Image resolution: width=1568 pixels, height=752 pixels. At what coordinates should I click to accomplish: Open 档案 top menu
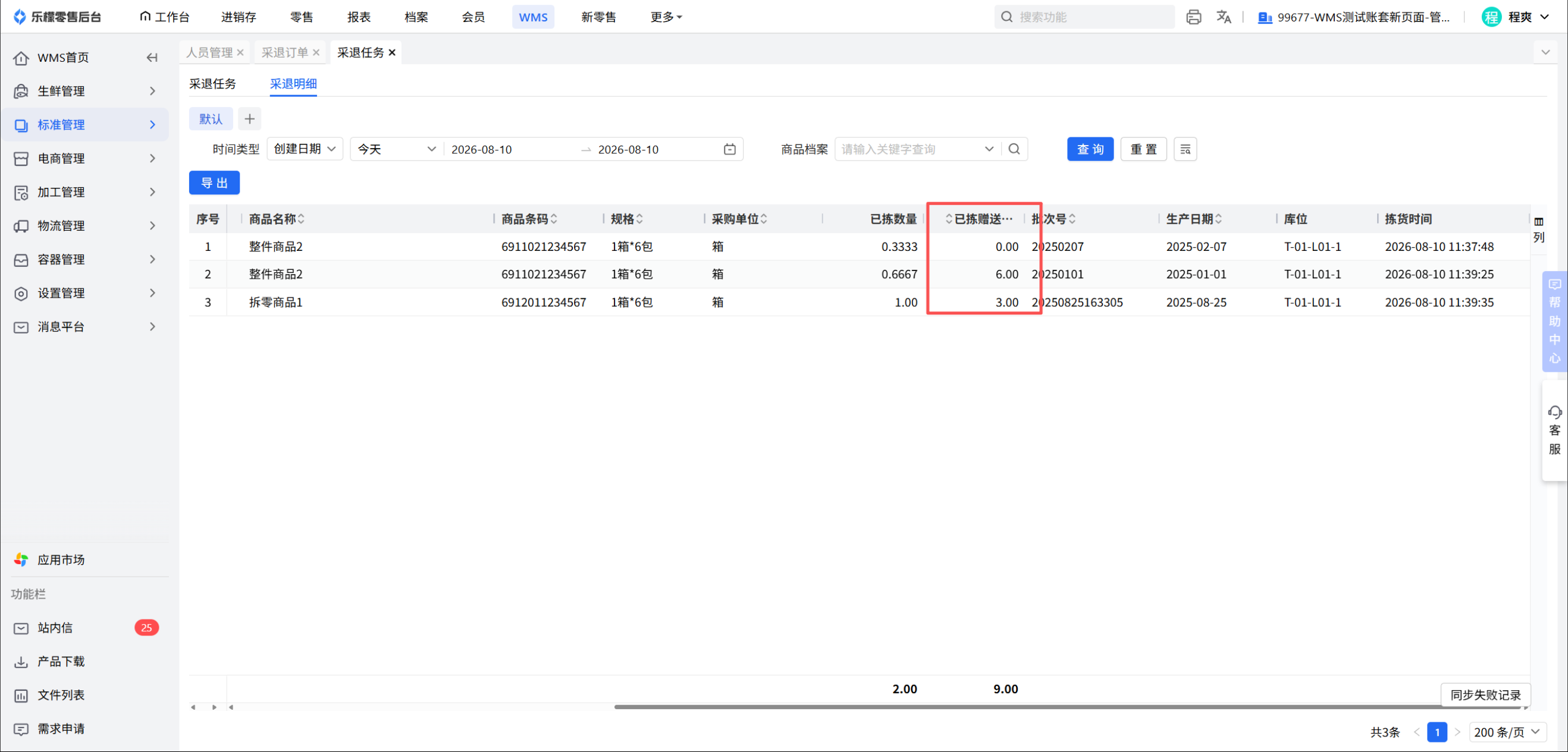tap(416, 17)
